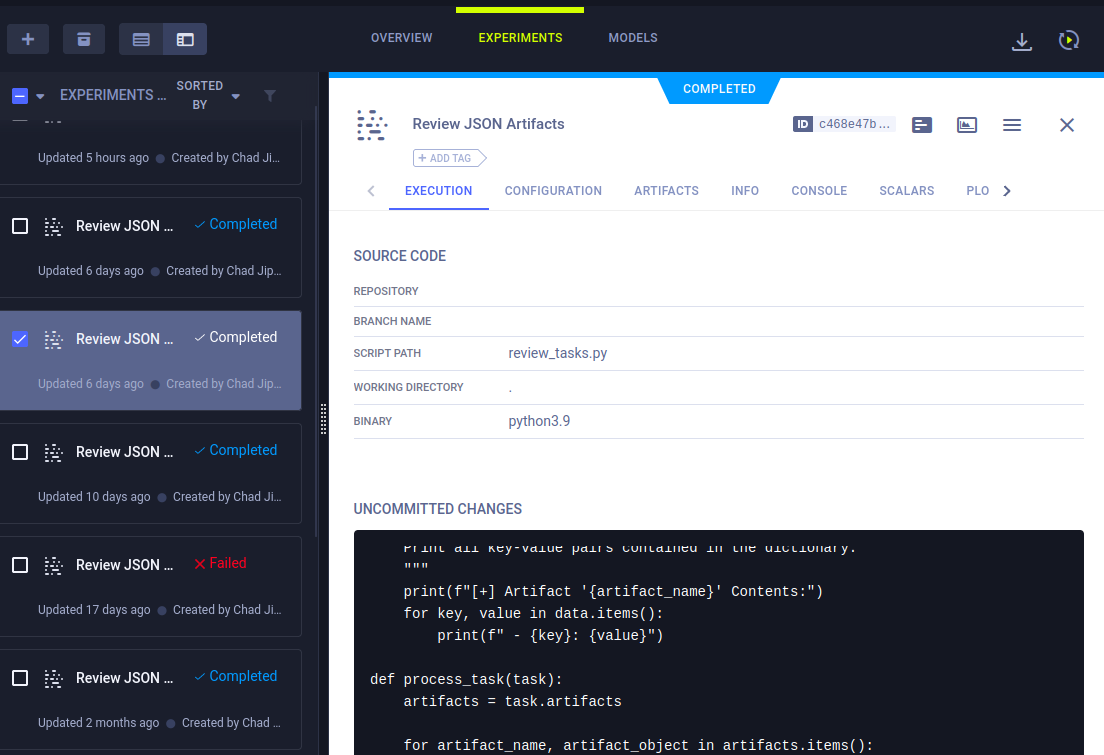
Task: Click the Add Tag button
Action: (x=448, y=158)
